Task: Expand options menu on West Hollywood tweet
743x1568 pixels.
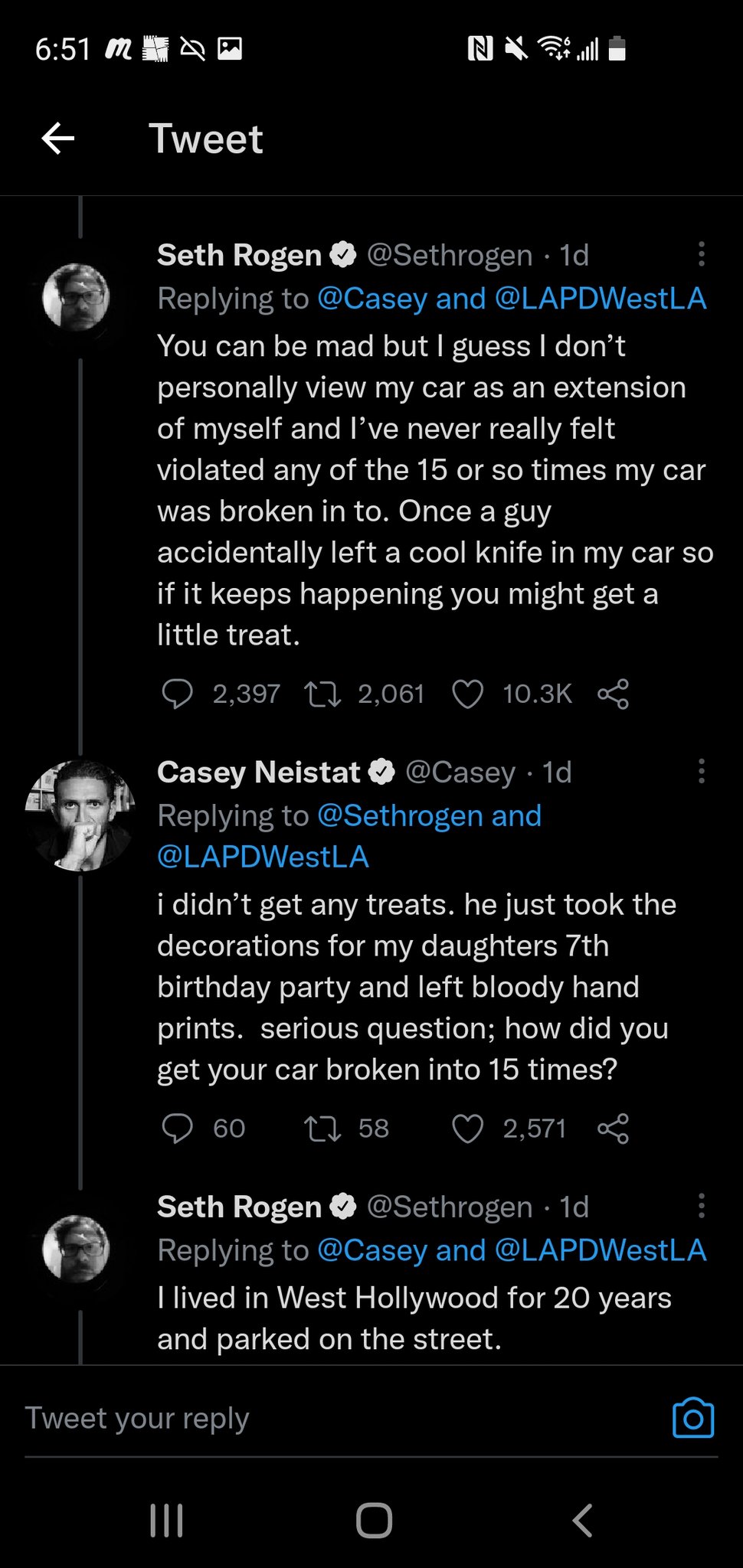Action: [x=701, y=1207]
